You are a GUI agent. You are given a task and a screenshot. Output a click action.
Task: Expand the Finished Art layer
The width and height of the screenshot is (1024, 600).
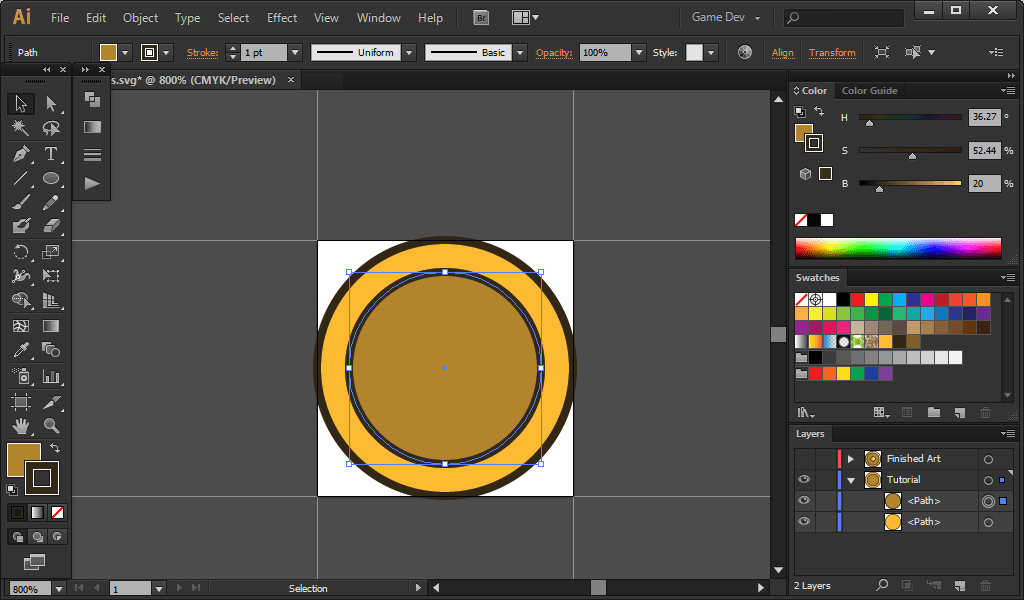(851, 459)
